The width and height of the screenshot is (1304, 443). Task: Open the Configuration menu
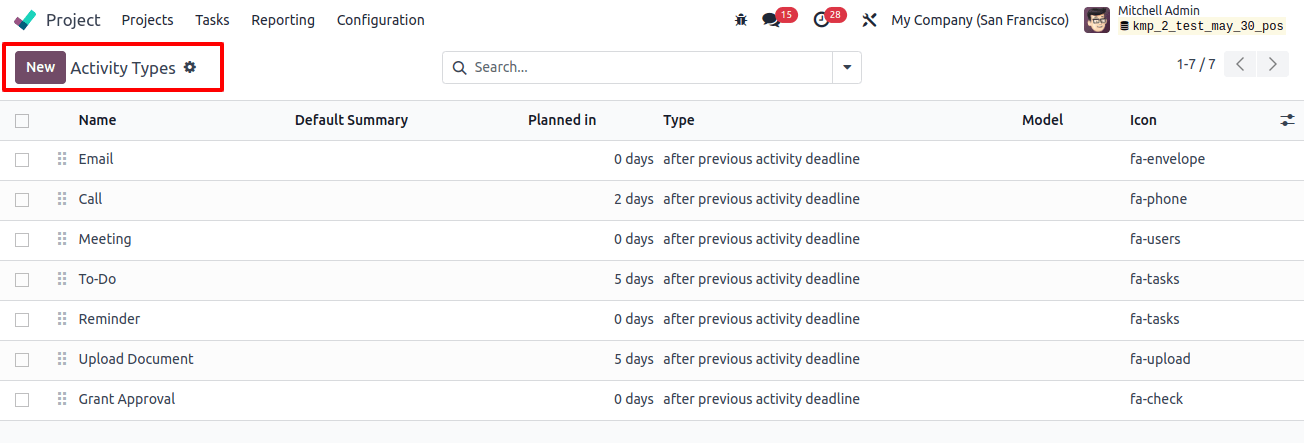tap(380, 20)
